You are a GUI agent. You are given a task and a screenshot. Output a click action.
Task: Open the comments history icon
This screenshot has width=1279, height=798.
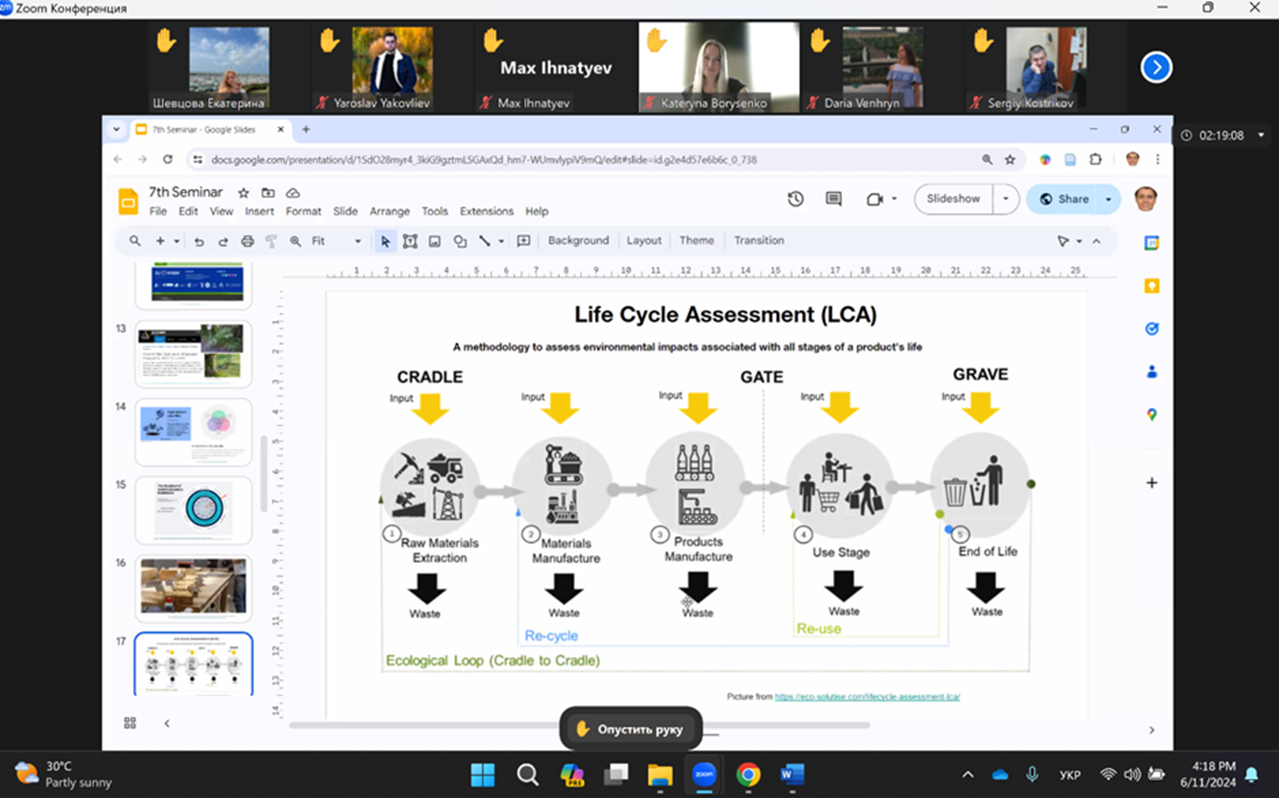833,199
